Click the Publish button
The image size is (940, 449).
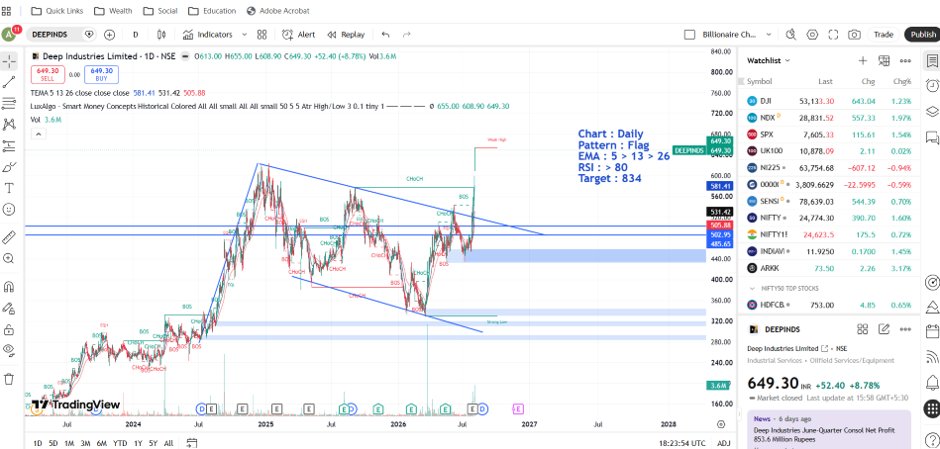[x=922, y=34]
